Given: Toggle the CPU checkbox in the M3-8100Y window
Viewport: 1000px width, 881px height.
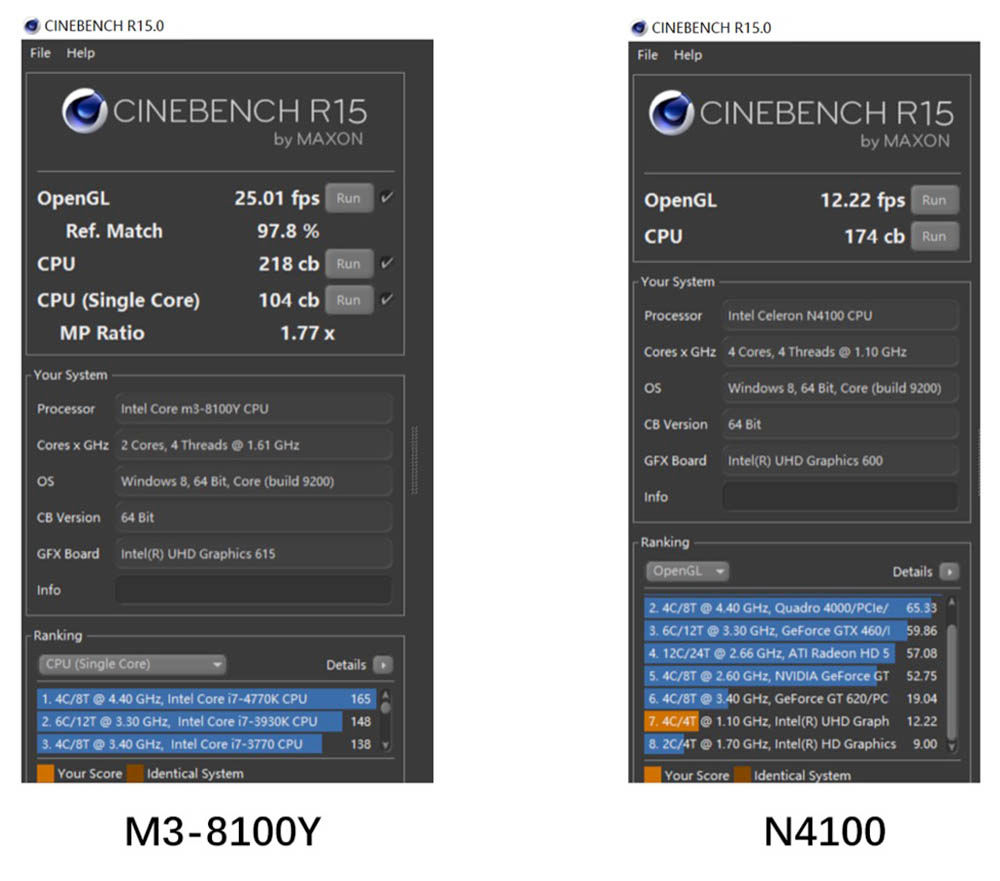Looking at the screenshot, I should [386, 263].
